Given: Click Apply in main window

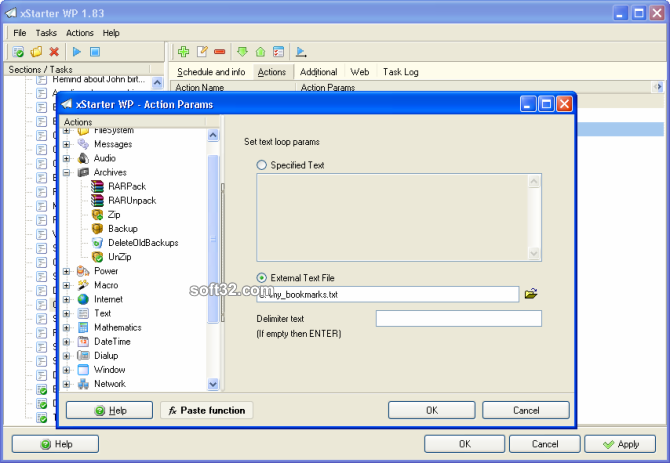Looking at the screenshot, I should [x=620, y=444].
